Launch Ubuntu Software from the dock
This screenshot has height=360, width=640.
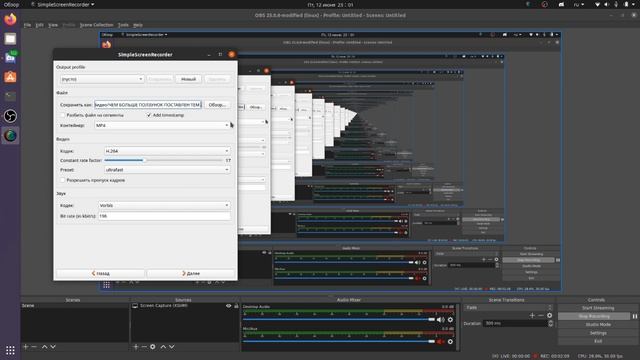pyautogui.click(x=10, y=77)
